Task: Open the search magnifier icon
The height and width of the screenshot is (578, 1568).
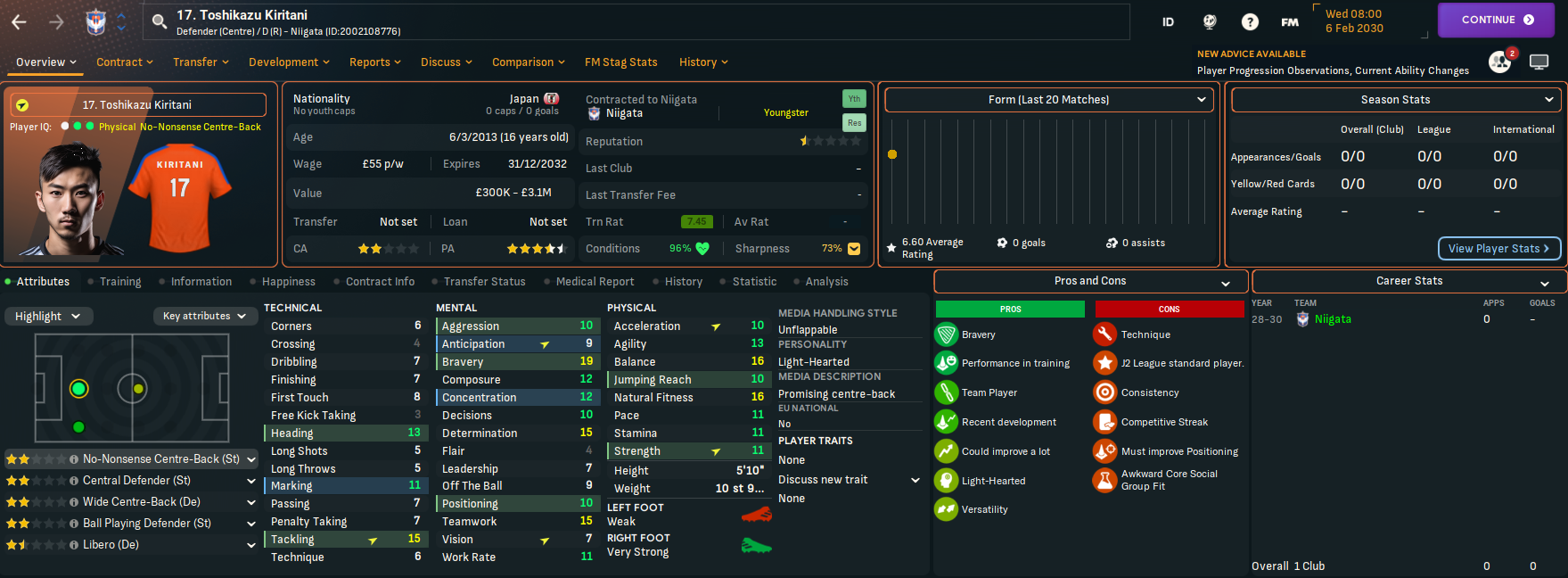Action: click(160, 22)
